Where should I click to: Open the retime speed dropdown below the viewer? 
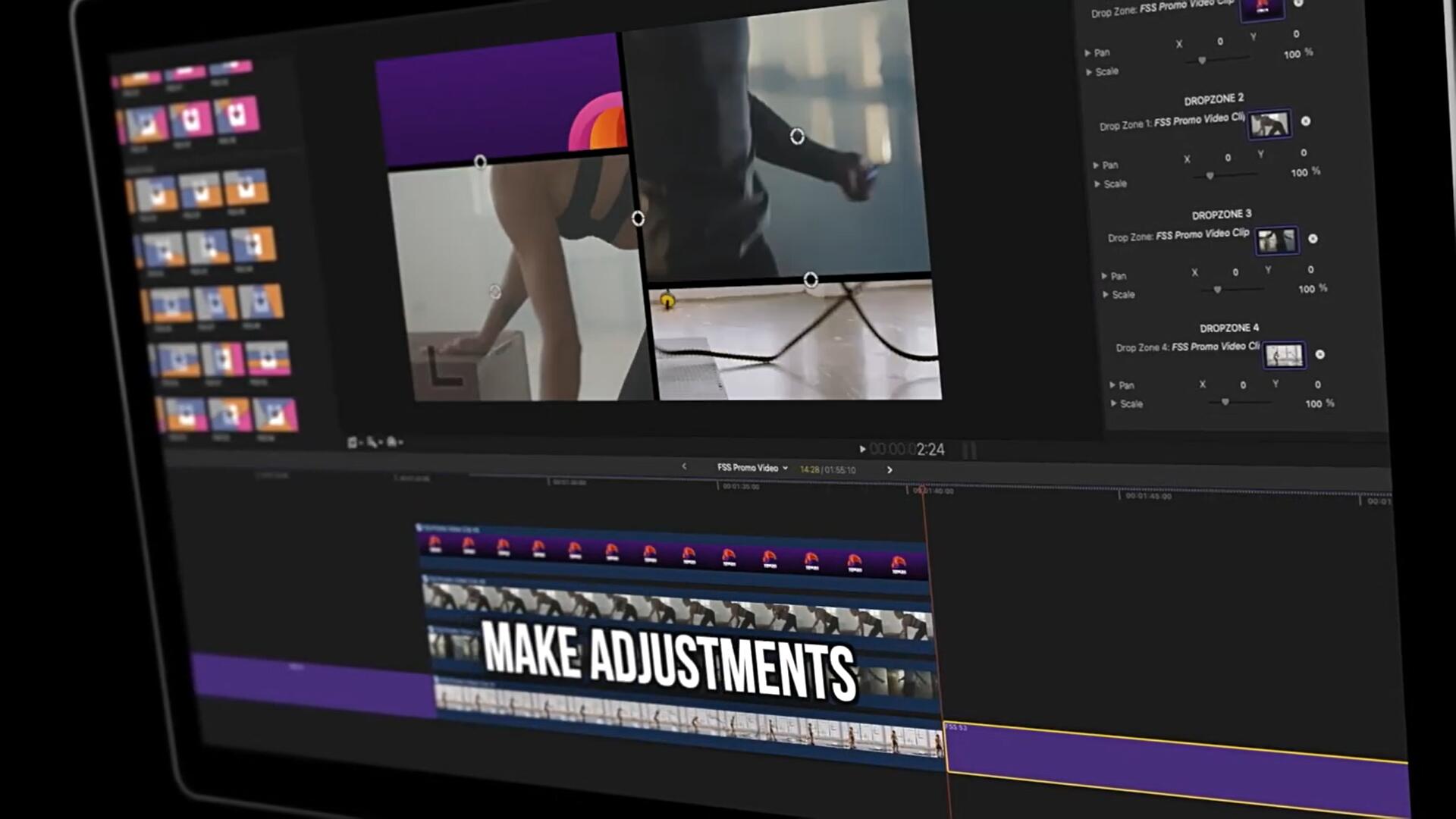pyautogui.click(x=394, y=441)
